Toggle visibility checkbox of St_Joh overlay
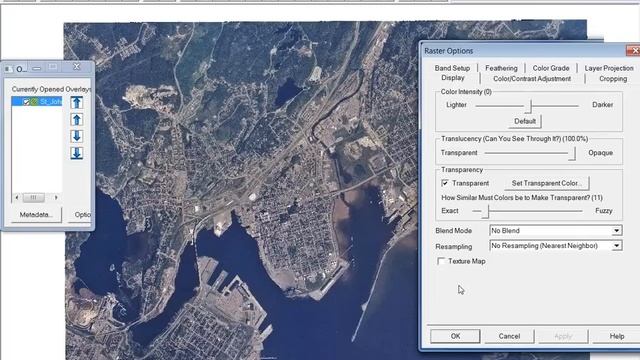The width and height of the screenshot is (640, 360). pyautogui.click(x=26, y=102)
